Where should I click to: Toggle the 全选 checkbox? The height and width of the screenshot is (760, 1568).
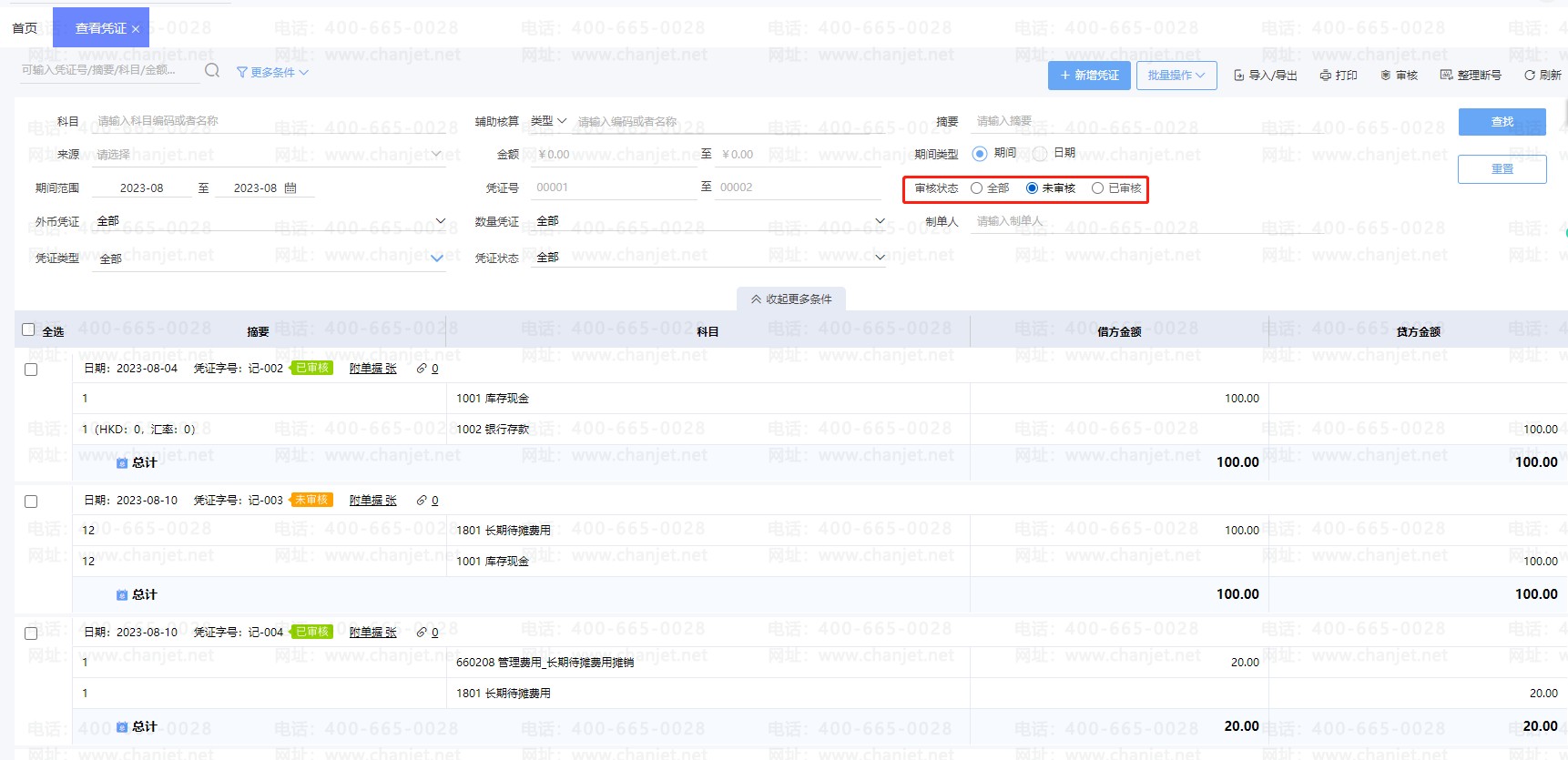[28, 330]
